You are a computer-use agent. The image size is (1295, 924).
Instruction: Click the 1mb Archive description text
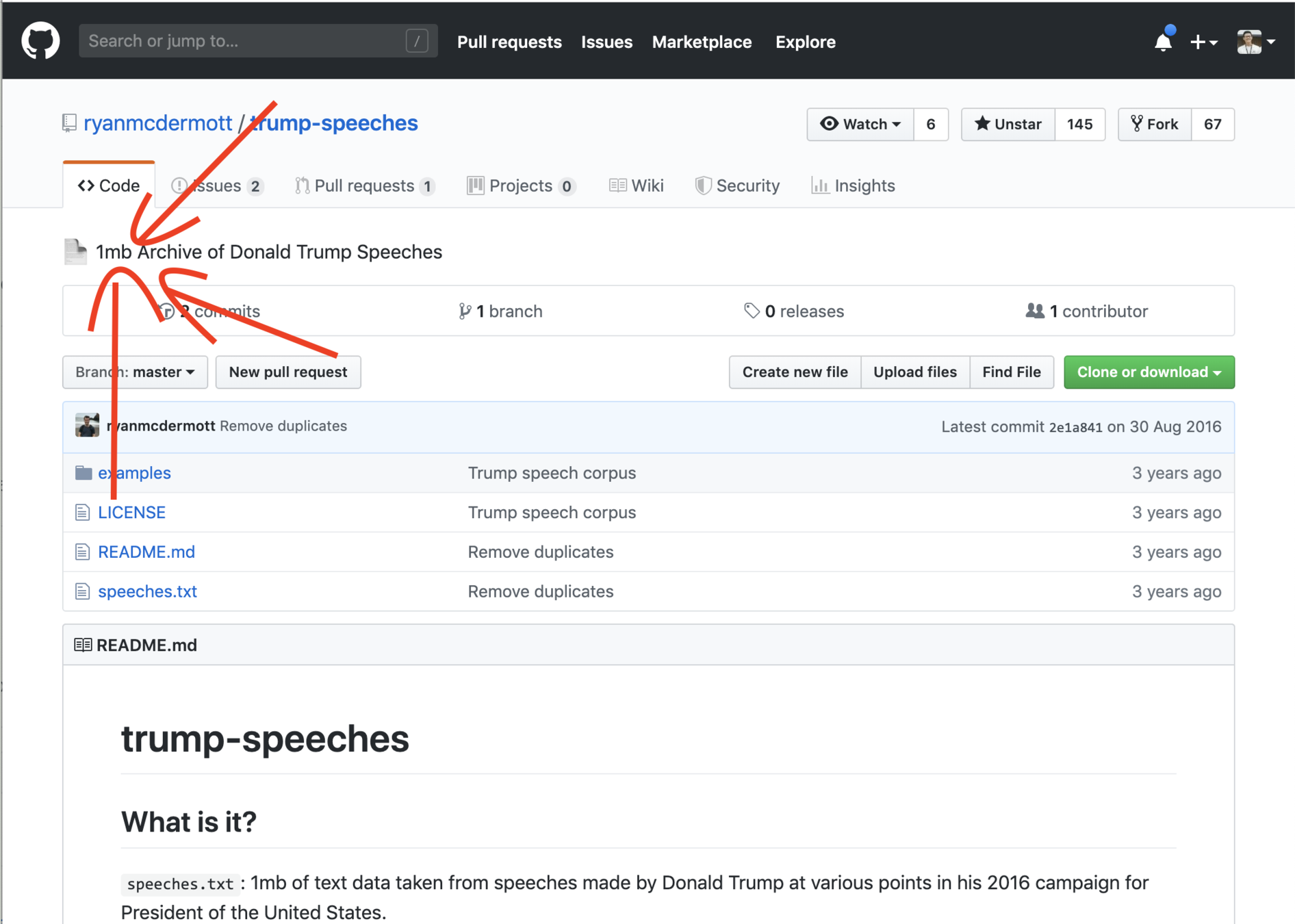[269, 252]
